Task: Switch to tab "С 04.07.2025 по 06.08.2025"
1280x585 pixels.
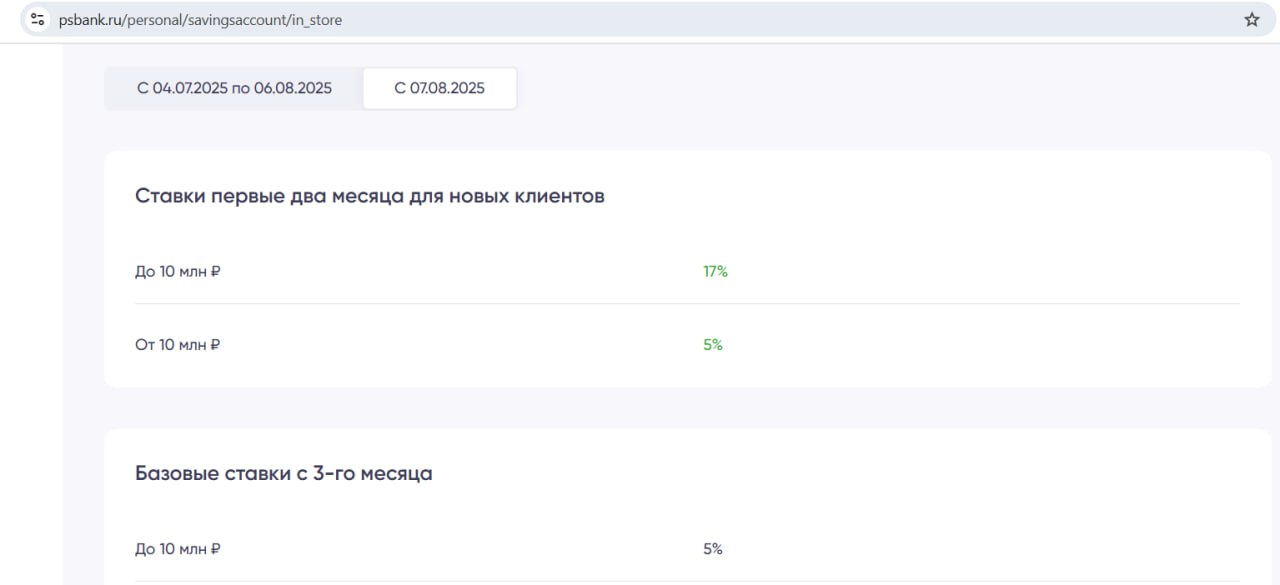Action: 234,88
